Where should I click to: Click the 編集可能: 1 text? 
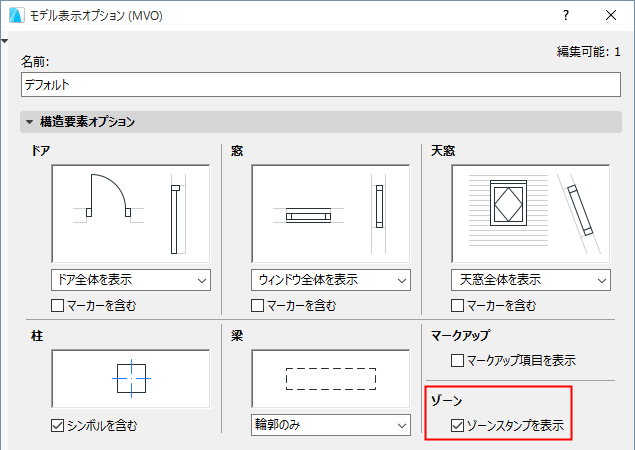(588, 52)
